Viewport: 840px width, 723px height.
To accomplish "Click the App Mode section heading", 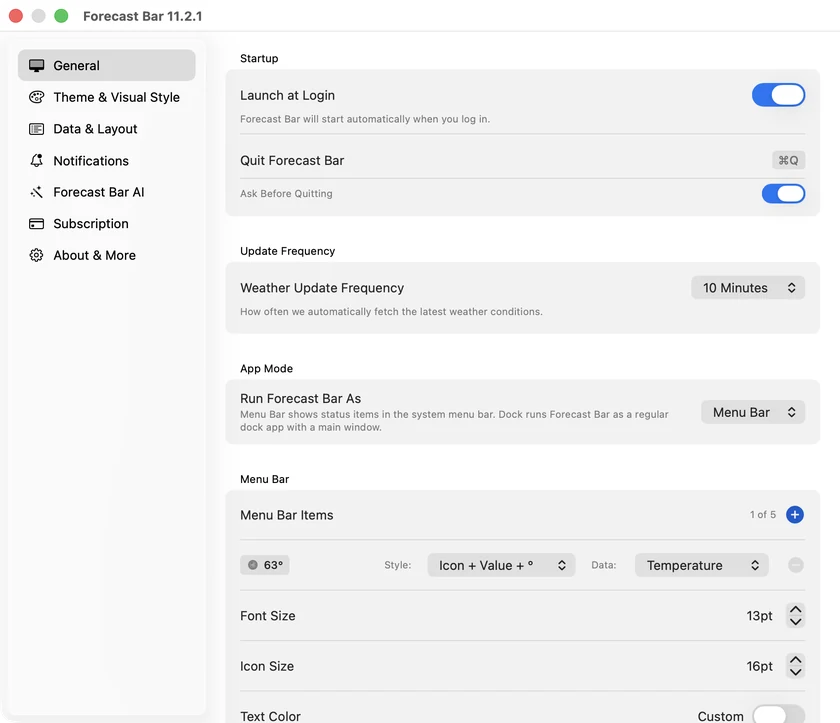I will [266, 368].
